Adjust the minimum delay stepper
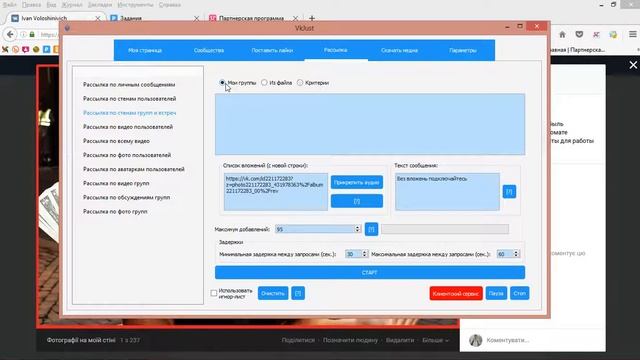The width and height of the screenshot is (640, 360). tap(365, 254)
